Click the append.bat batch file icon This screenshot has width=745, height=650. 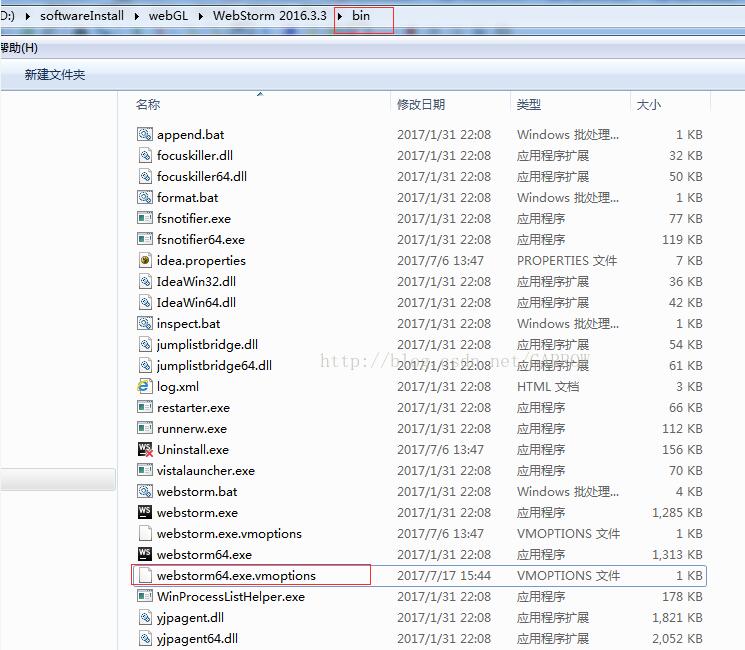point(145,135)
